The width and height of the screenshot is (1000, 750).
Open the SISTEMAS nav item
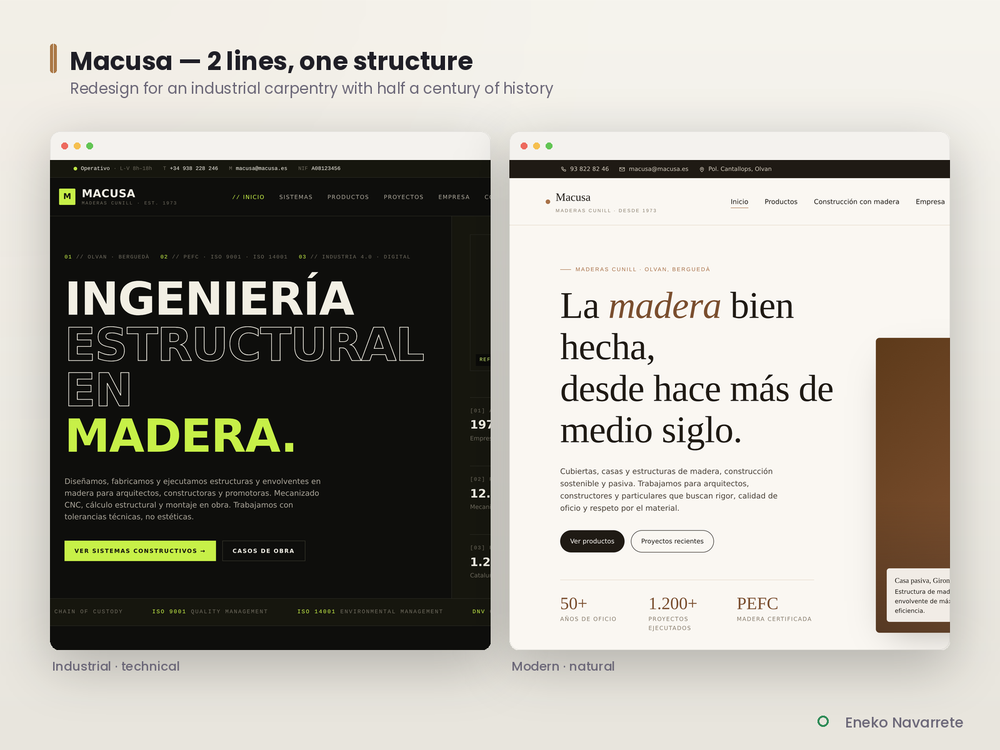[x=296, y=197]
